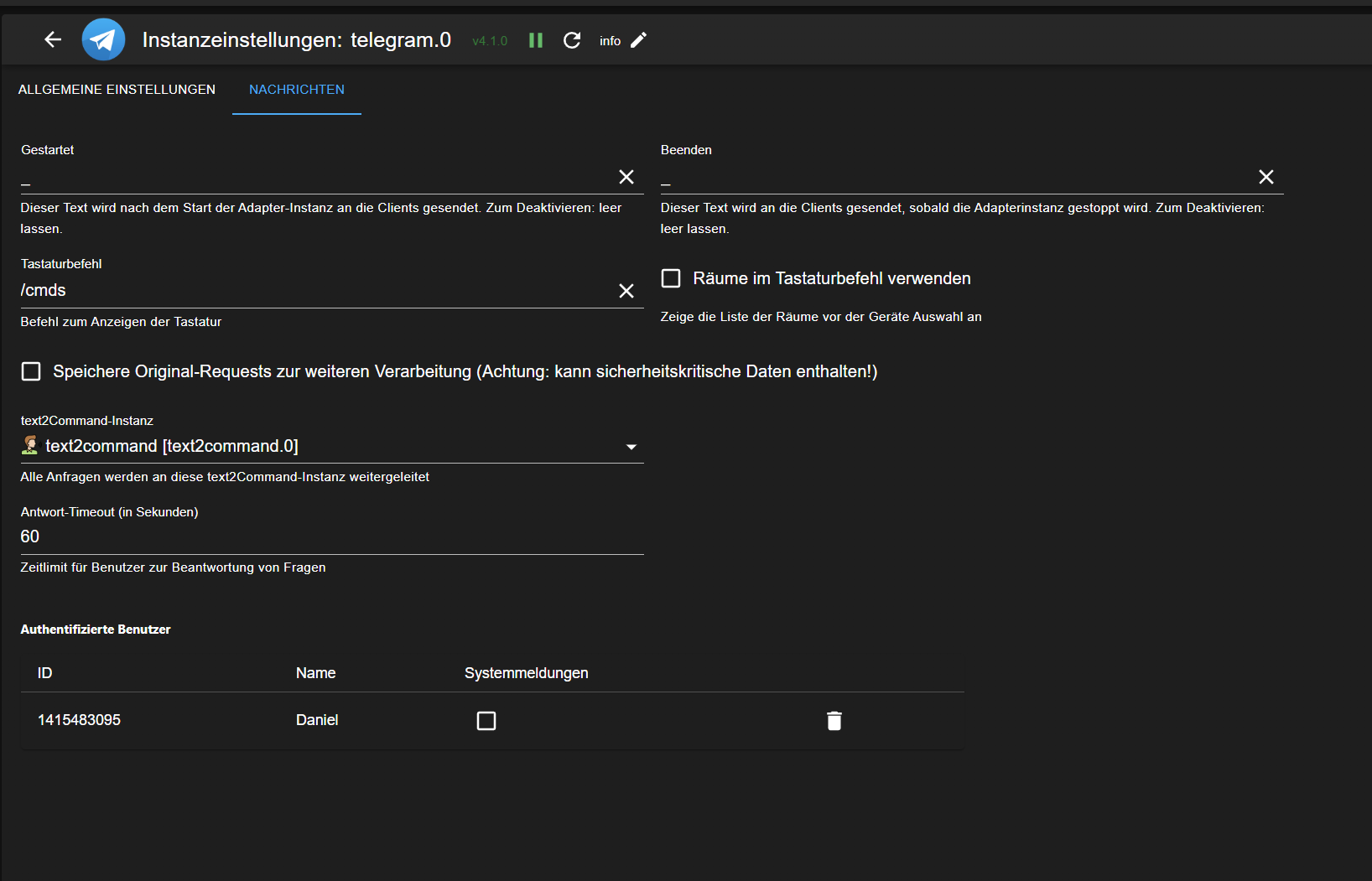This screenshot has width=1372, height=881.
Task: Click the Antwort-Timeout field showing 60
Action: coord(332,536)
